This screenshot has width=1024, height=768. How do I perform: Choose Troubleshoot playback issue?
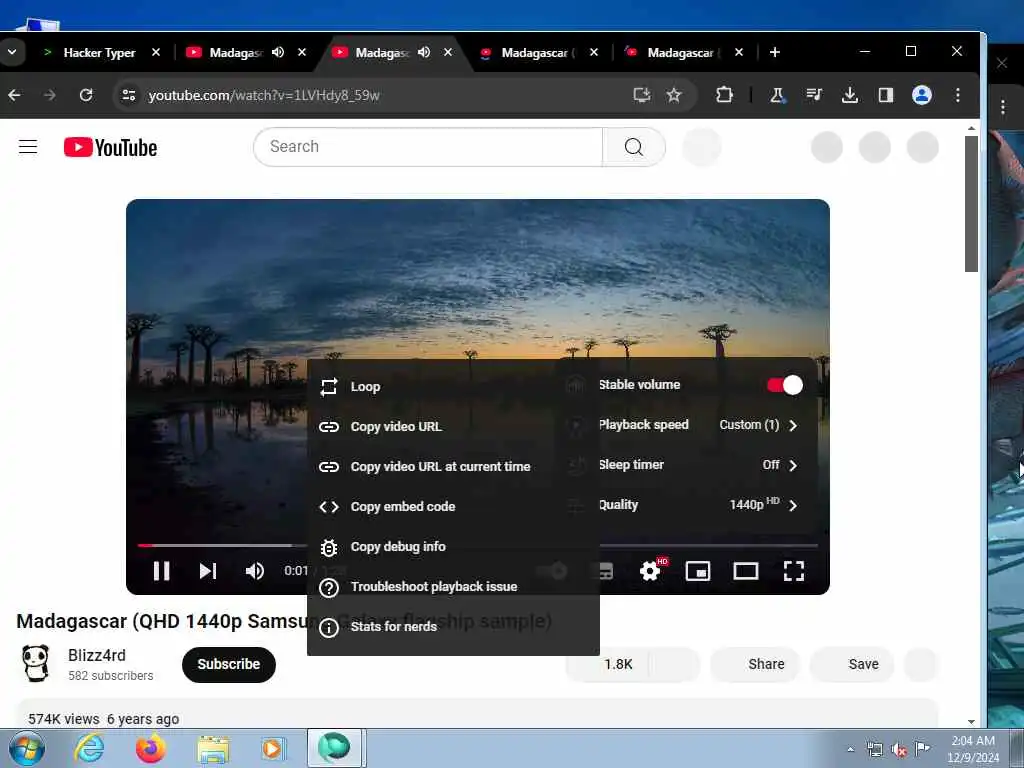(x=453, y=586)
